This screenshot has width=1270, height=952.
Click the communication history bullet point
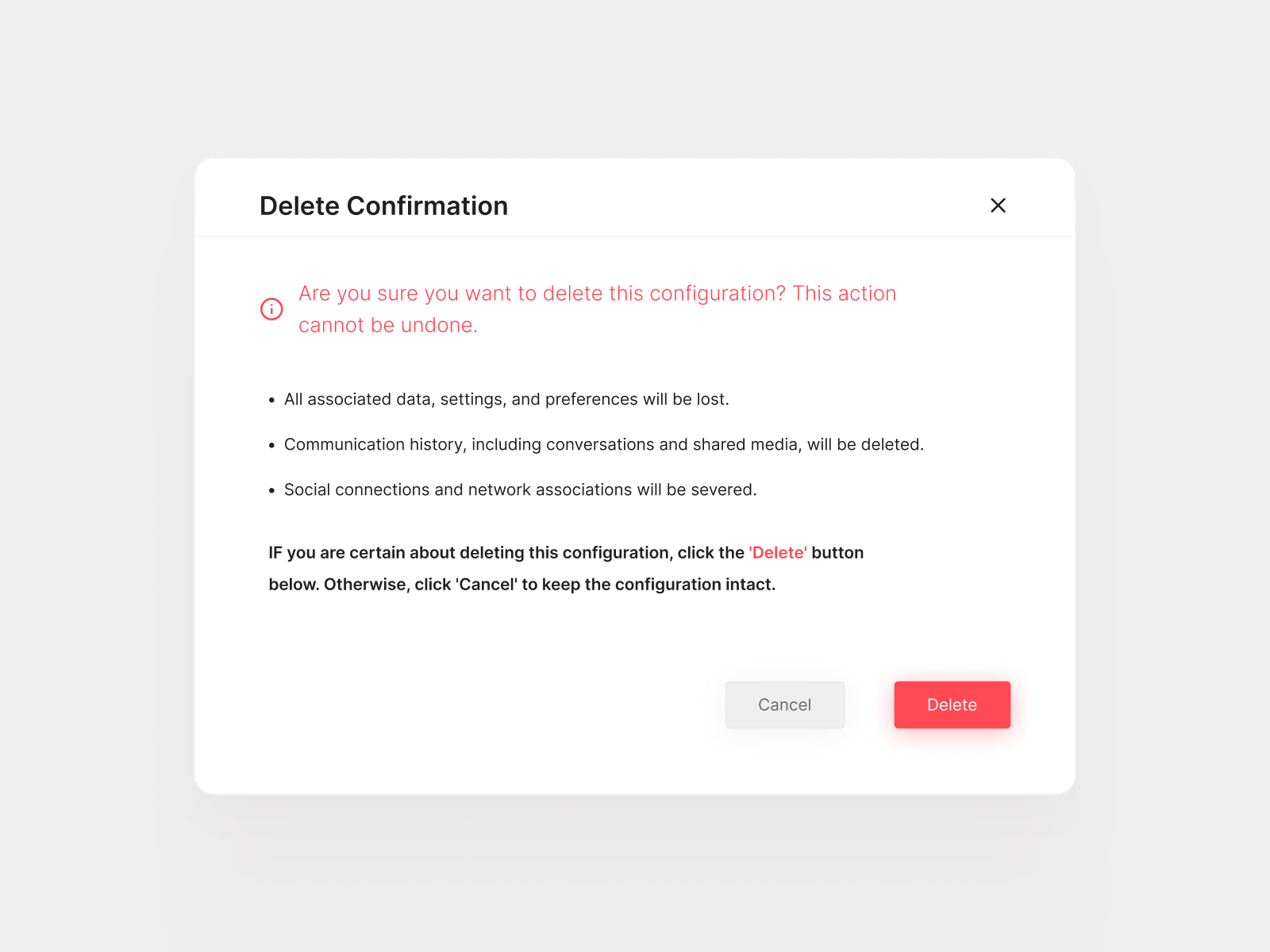tap(603, 444)
